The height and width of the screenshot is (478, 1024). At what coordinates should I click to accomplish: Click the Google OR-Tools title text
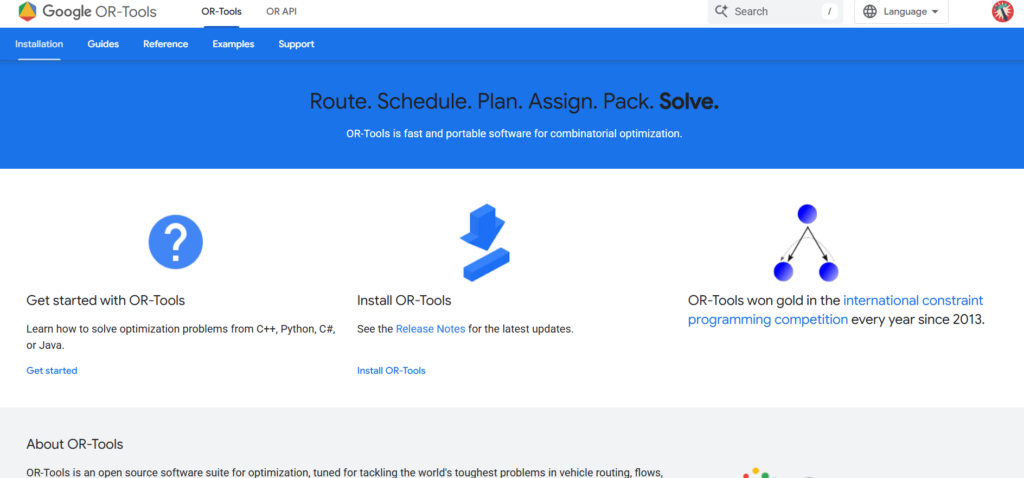[99, 11]
